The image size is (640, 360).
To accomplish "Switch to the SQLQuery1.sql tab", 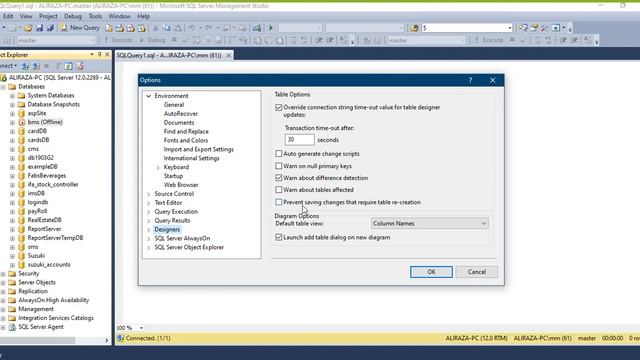I will 169,55.
